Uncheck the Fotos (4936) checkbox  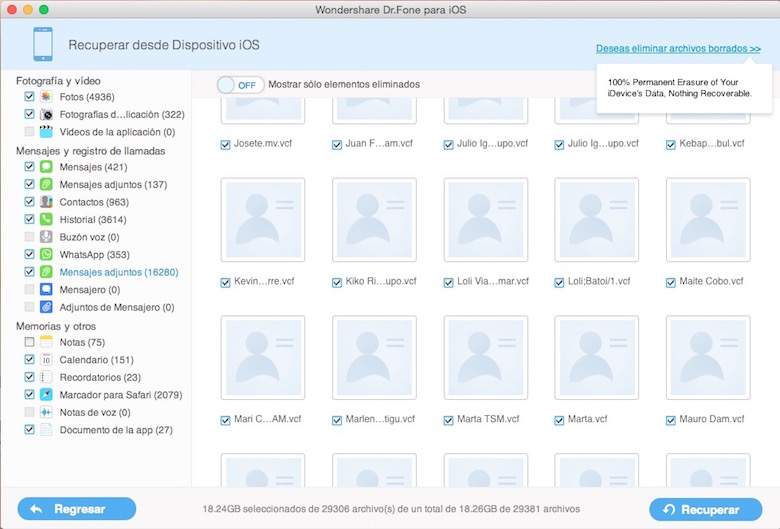(29, 97)
